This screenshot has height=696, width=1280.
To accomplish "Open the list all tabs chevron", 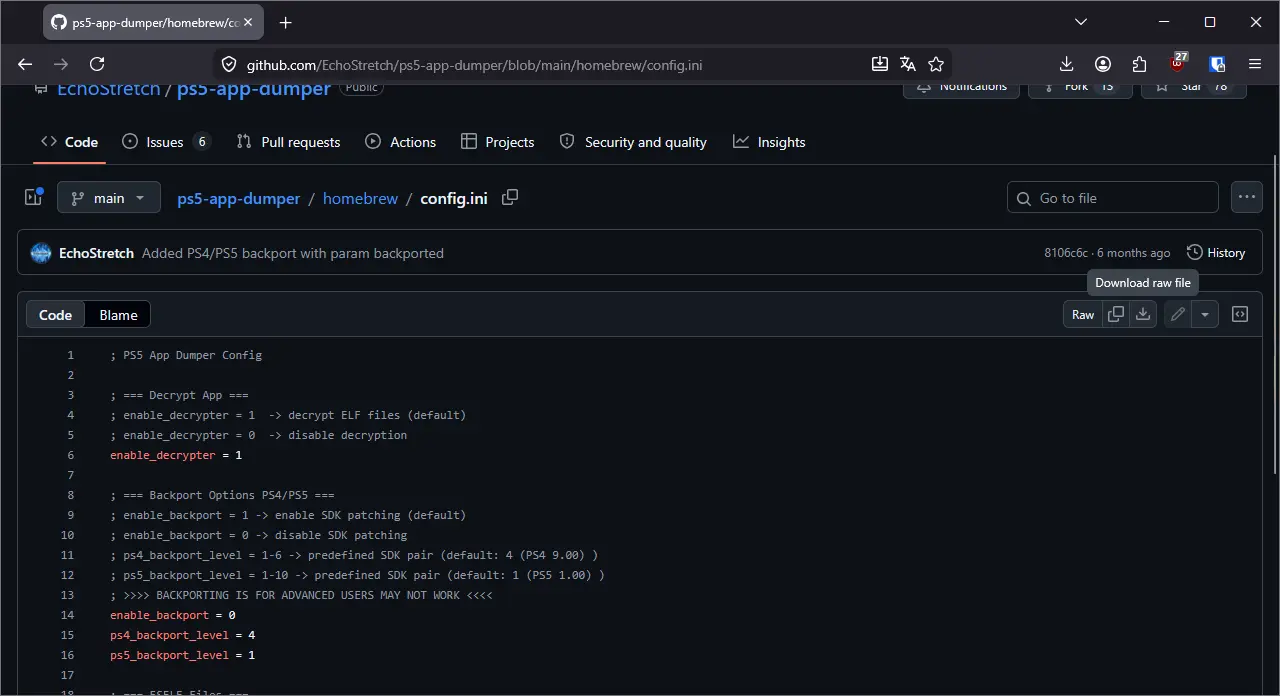I will point(1081,22).
